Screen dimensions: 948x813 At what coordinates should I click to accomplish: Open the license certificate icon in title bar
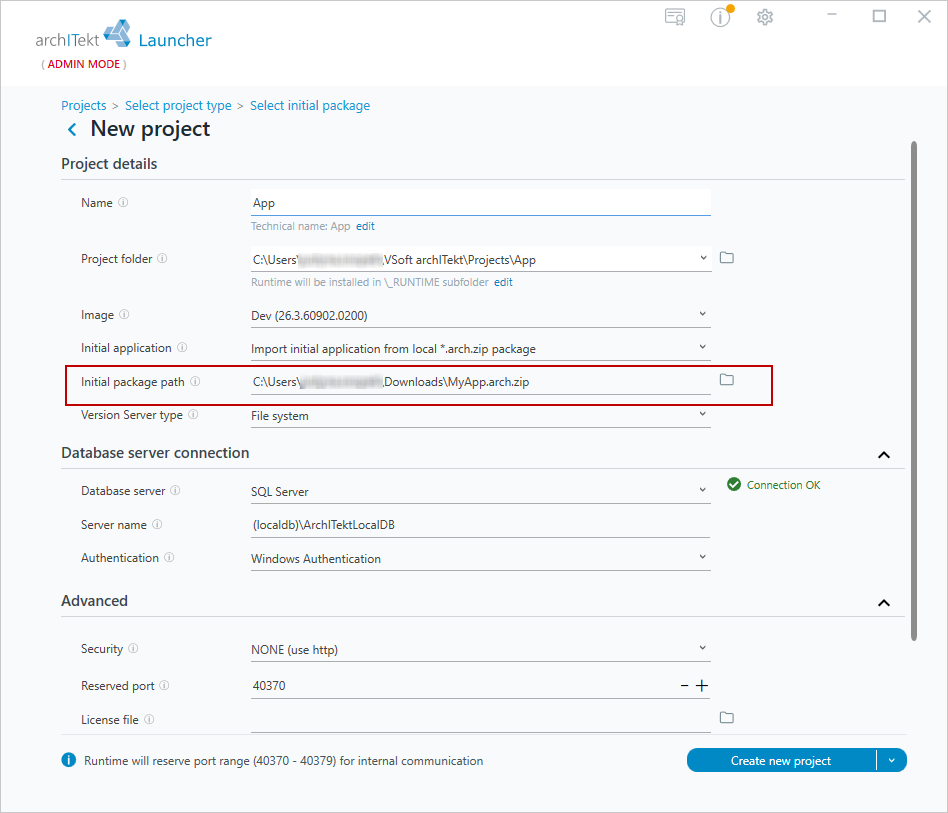(x=675, y=17)
